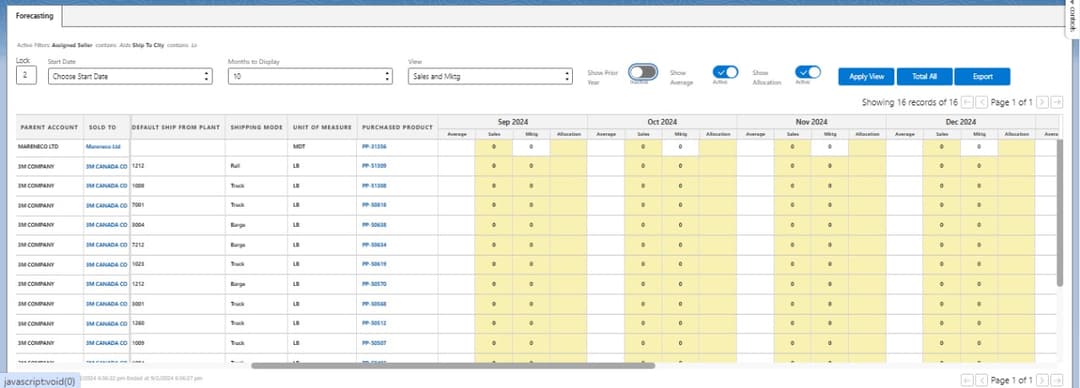
Task: Turn off the Show Average switch
Action: click(x=725, y=72)
